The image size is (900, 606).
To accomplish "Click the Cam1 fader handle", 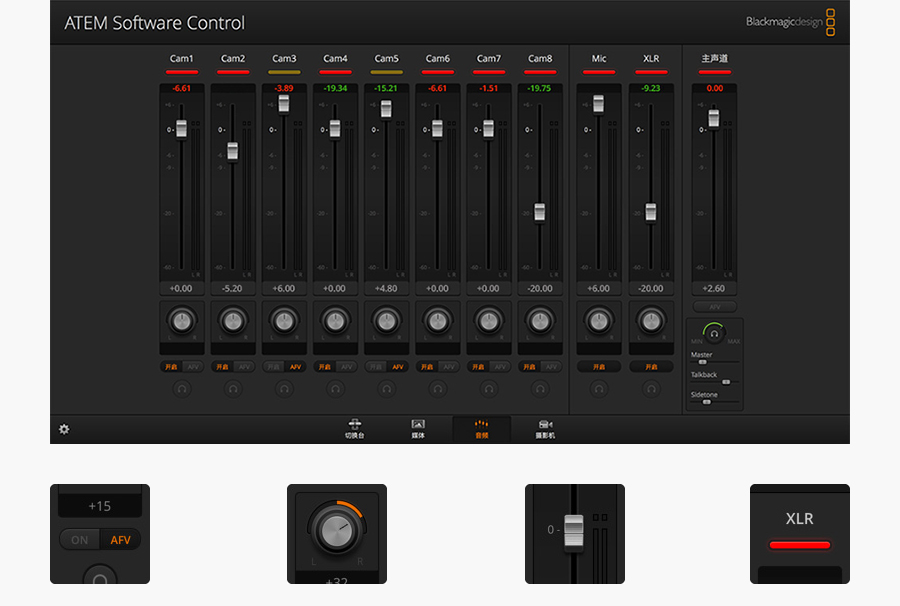I will pyautogui.click(x=181, y=129).
